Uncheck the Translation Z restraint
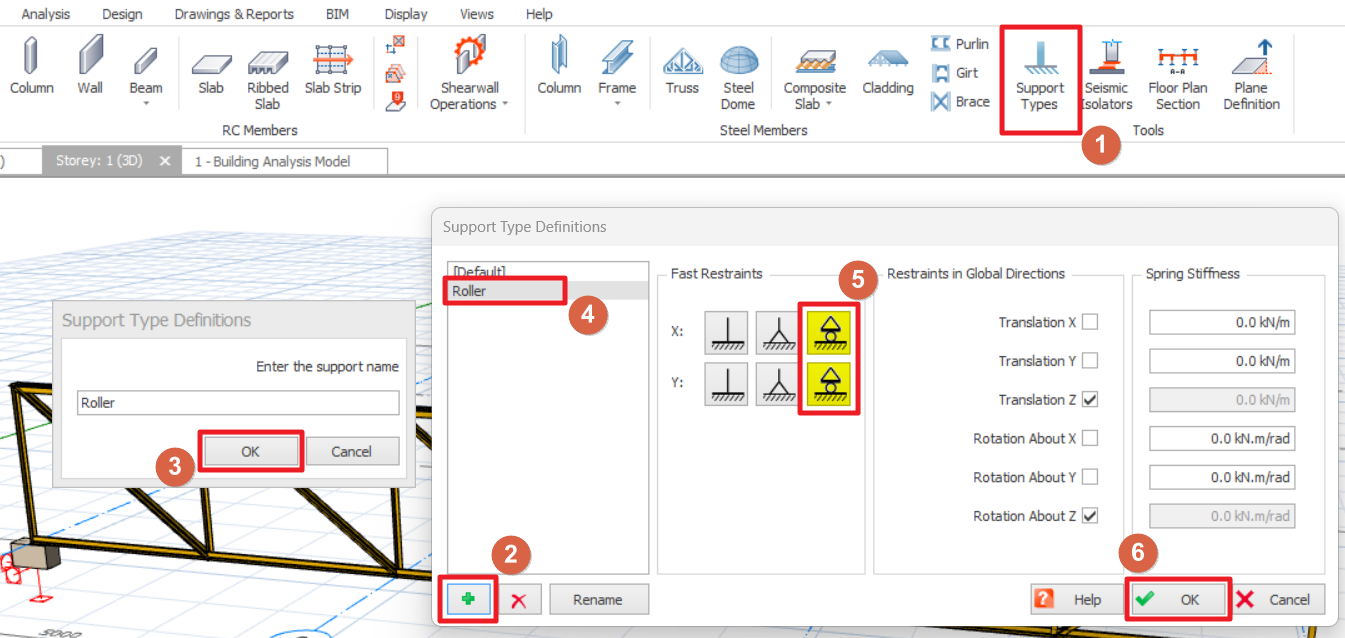 1090,400
